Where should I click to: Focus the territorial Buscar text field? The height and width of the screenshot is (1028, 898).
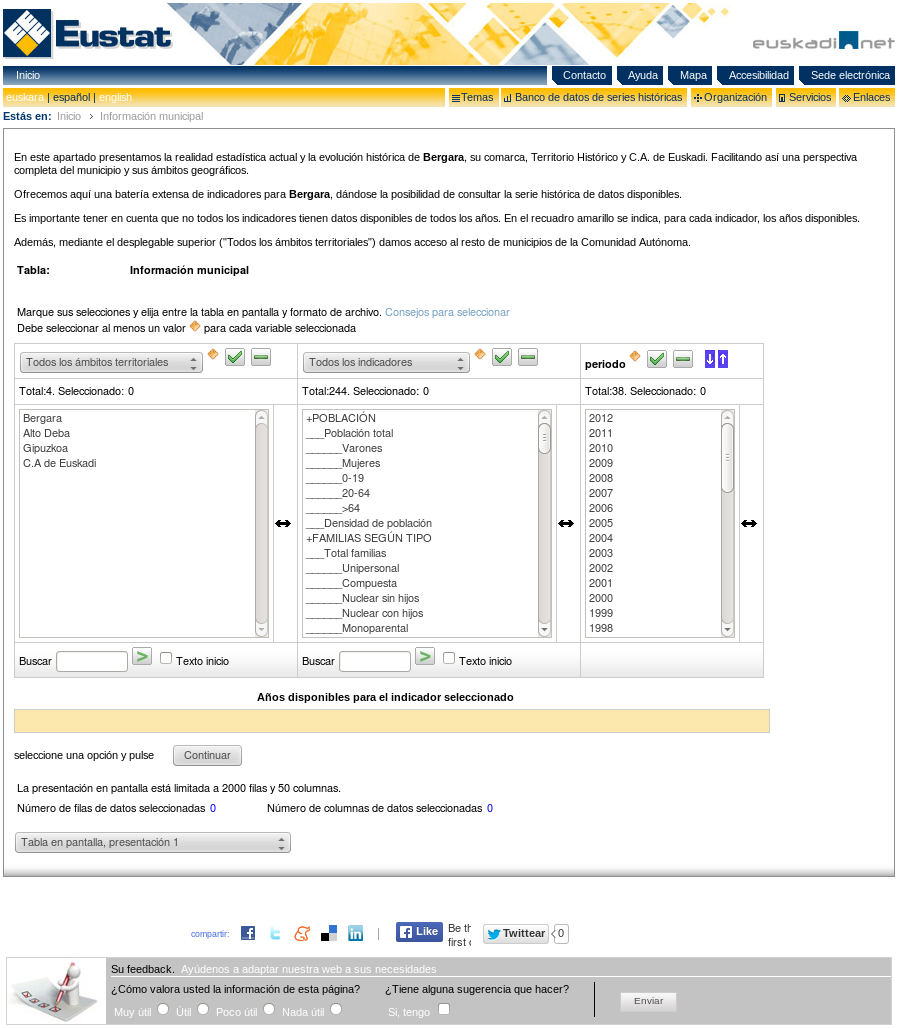pyautogui.click(x=92, y=662)
